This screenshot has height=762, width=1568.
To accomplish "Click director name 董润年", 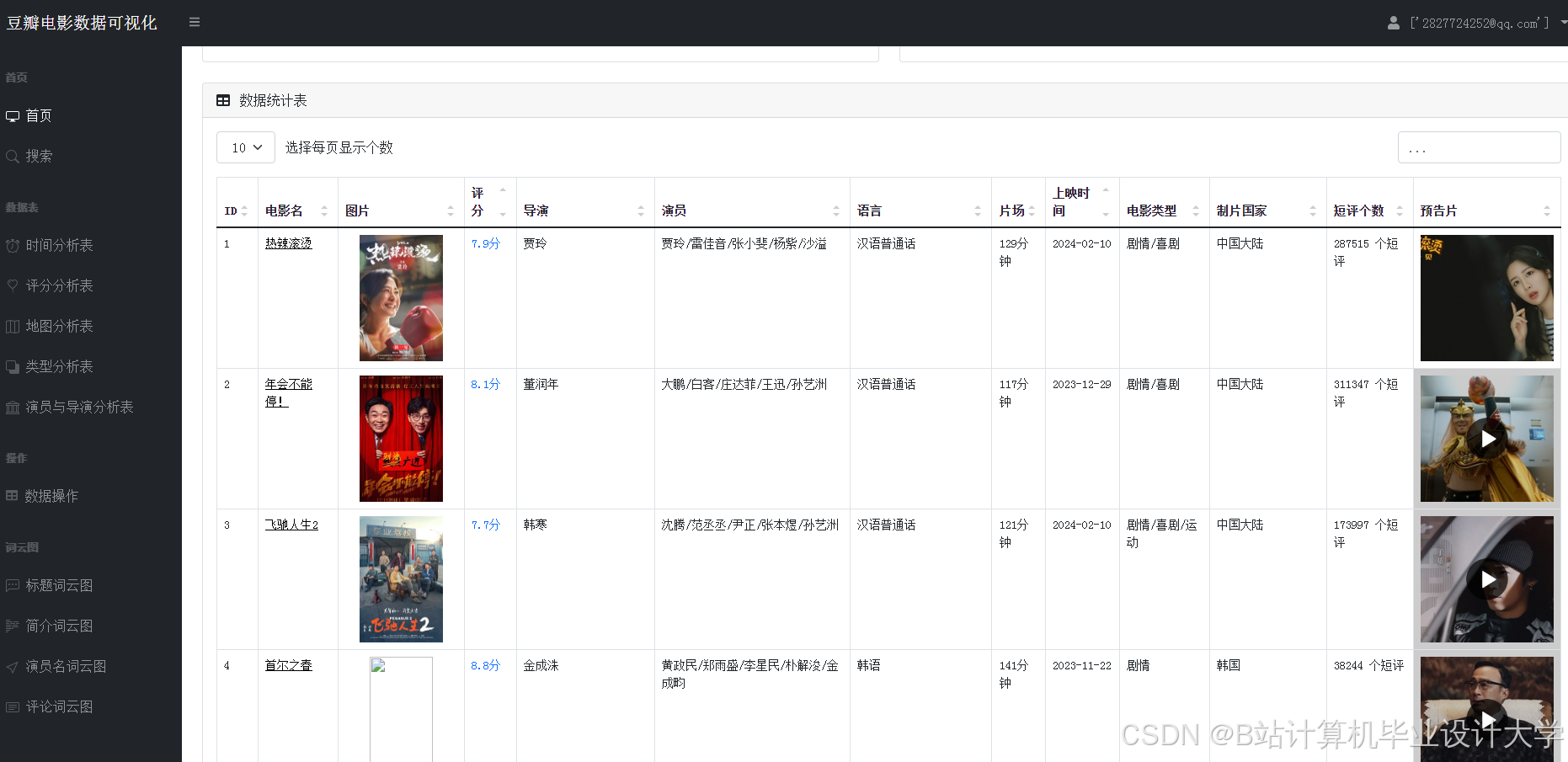I will tap(541, 384).
